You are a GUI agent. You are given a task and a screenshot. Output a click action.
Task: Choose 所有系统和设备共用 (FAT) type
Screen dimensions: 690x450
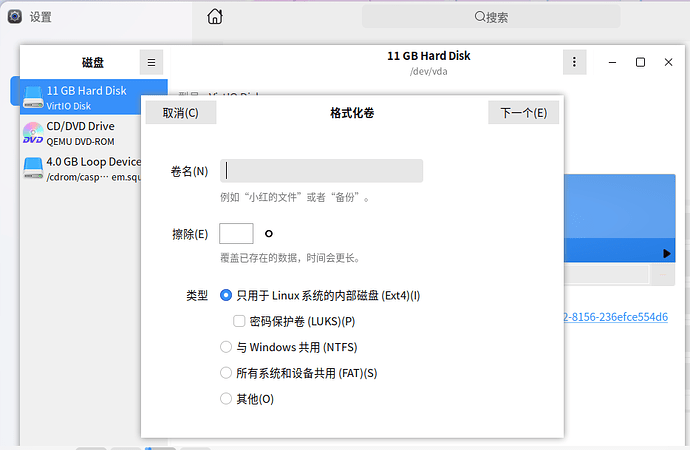pyautogui.click(x=225, y=373)
